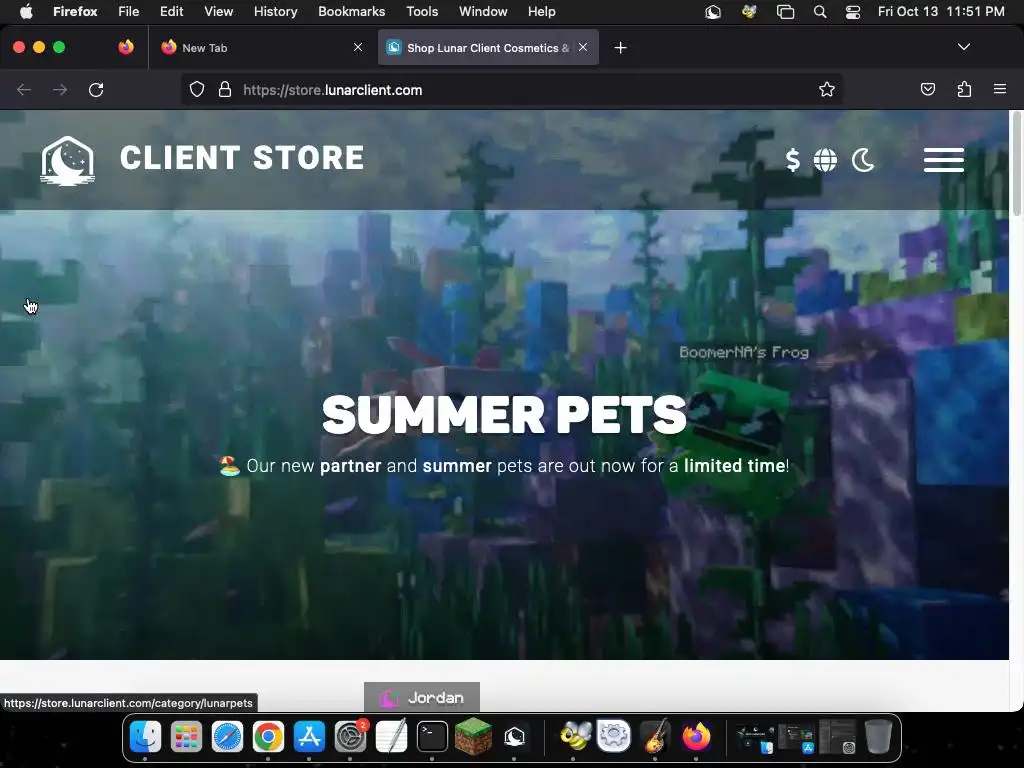The width and height of the screenshot is (1024, 768).
Task: Reload the page with the refresh icon
Action: click(96, 89)
